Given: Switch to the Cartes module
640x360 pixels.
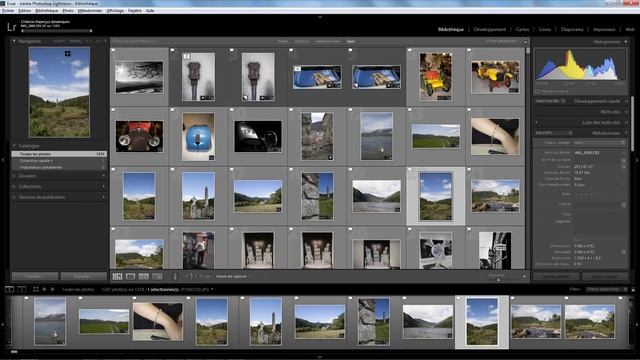Looking at the screenshot, I should click(522, 29).
